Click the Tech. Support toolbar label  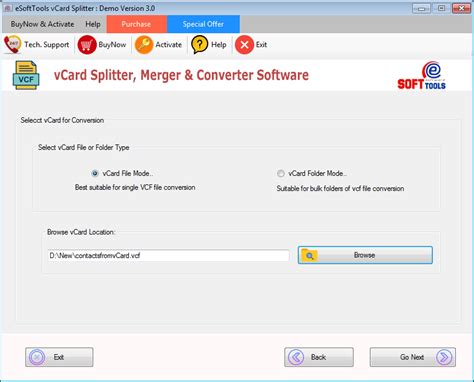coord(47,45)
